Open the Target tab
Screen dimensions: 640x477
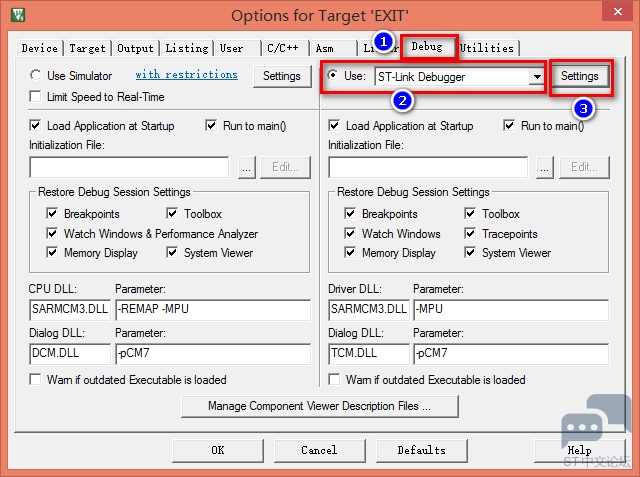(87, 48)
